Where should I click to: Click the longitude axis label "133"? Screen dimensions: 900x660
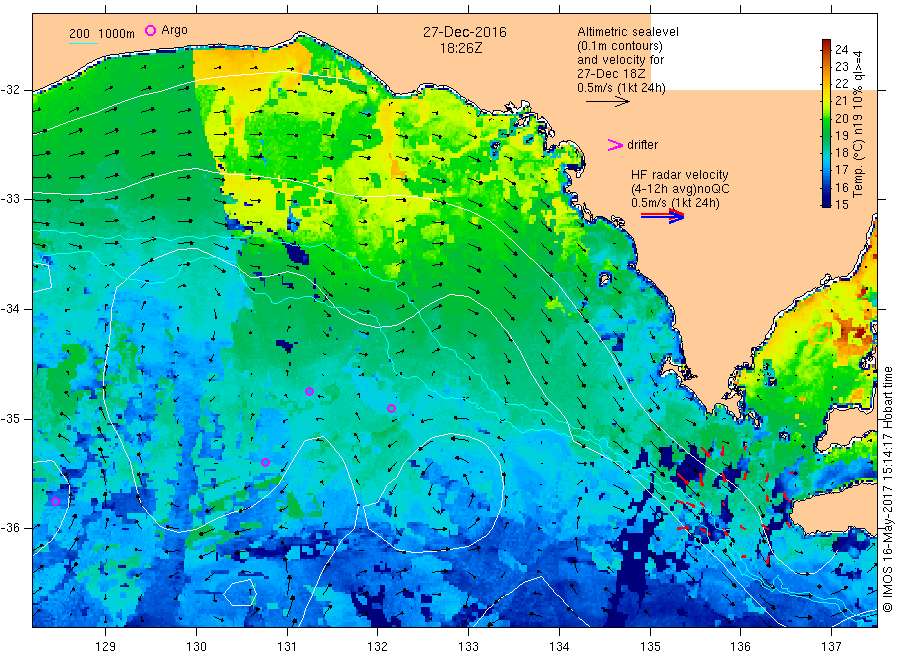click(468, 647)
